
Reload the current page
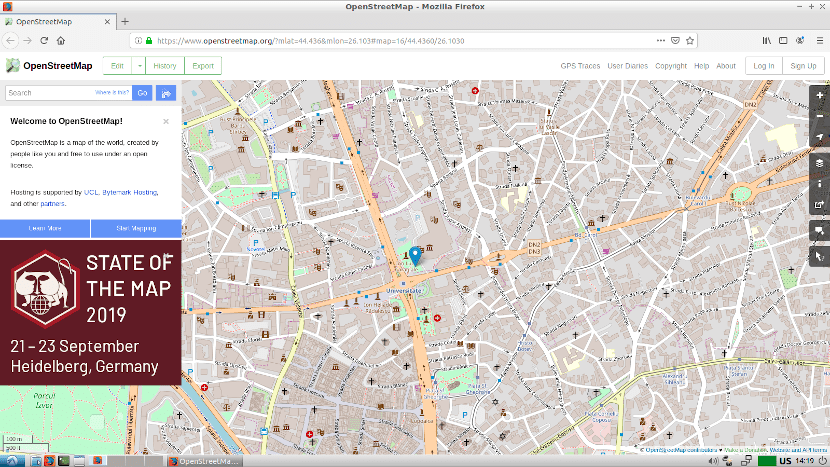[x=44, y=41]
